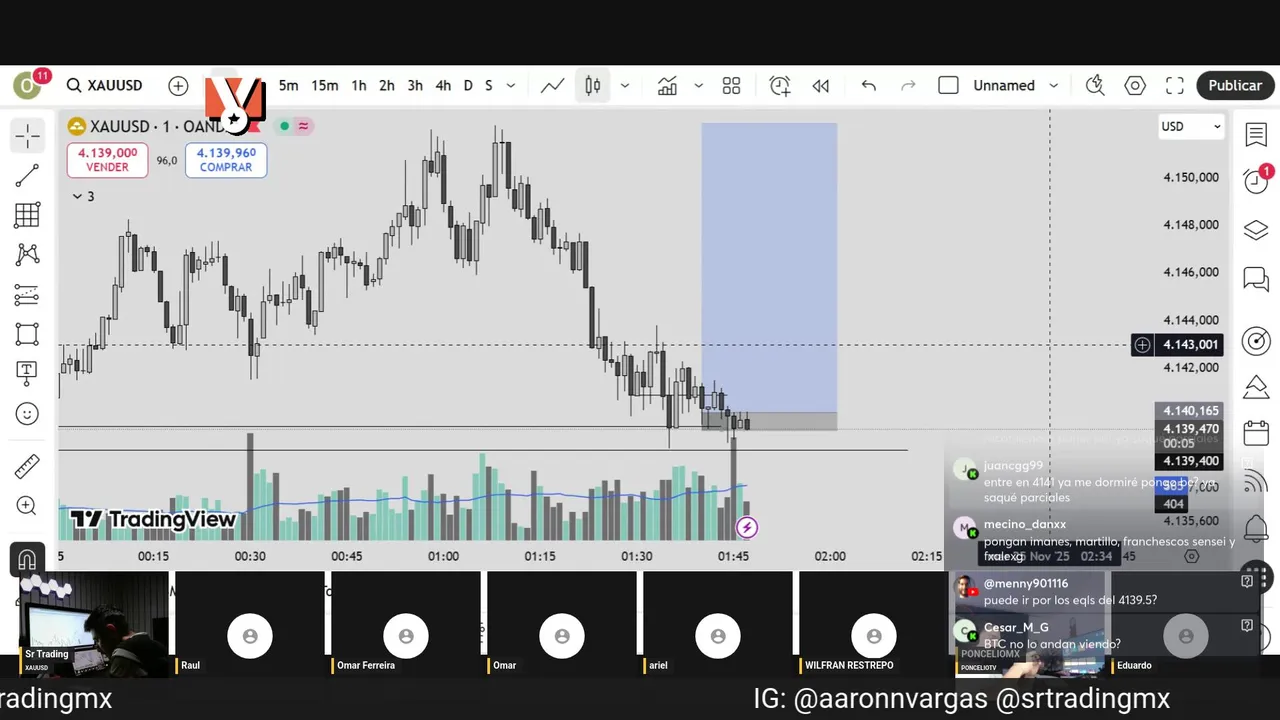
Task: Click the VENDER sell price button
Action: (x=107, y=160)
